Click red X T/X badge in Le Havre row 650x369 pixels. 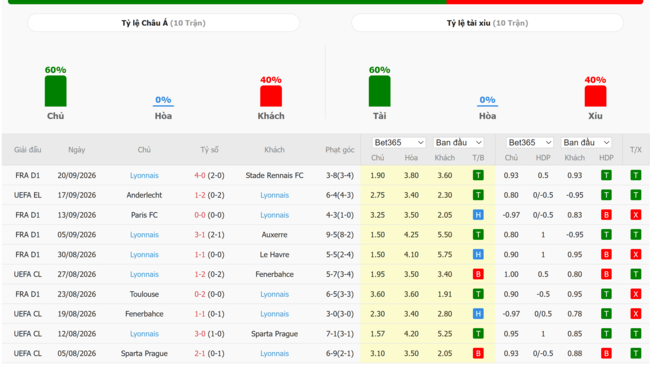click(x=635, y=255)
